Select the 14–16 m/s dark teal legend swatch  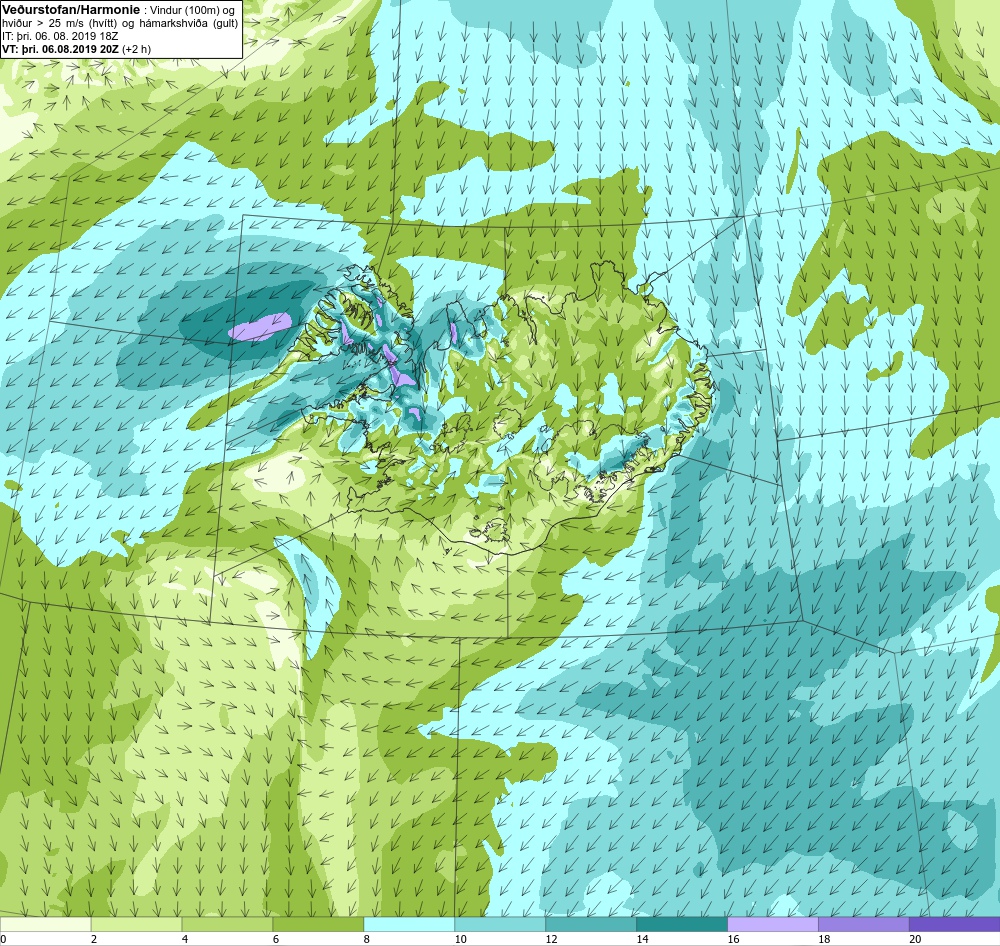tap(682, 924)
